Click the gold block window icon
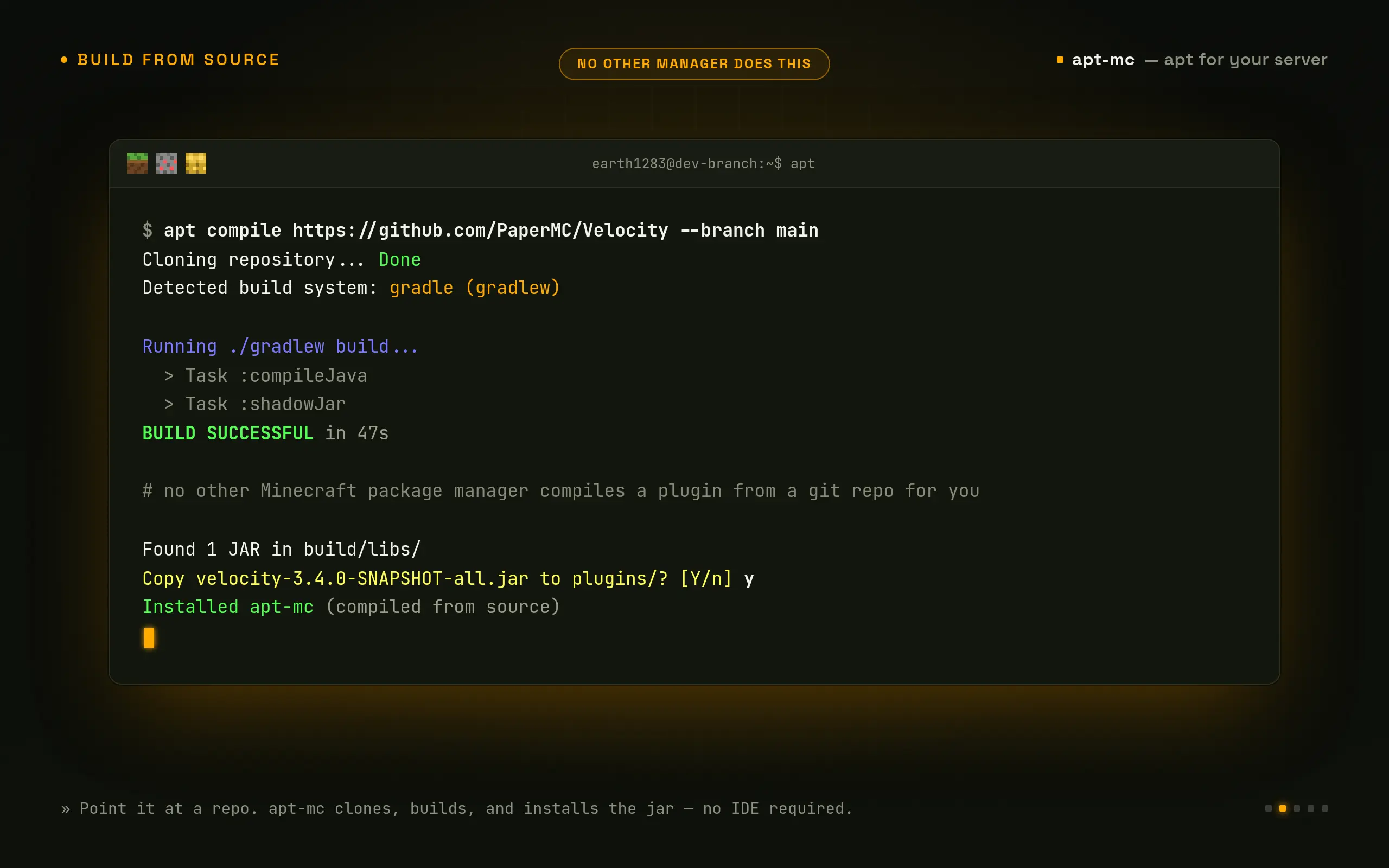 click(x=196, y=163)
